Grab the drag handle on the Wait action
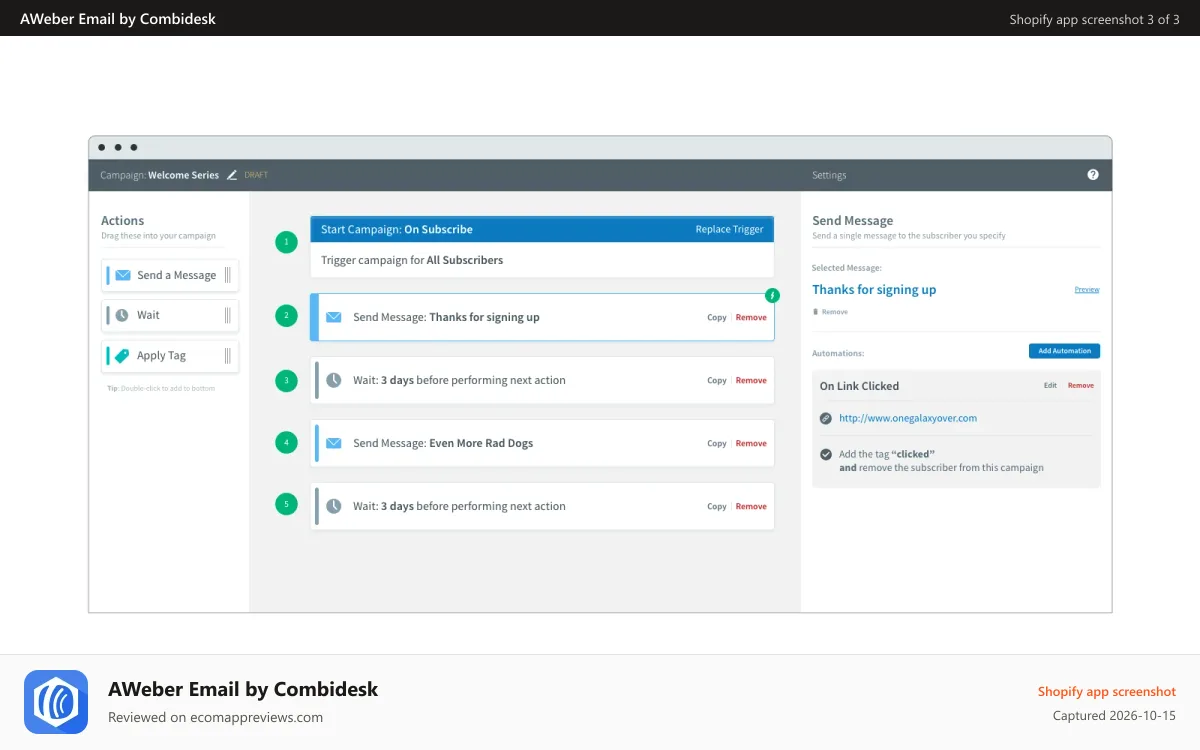 click(x=228, y=315)
